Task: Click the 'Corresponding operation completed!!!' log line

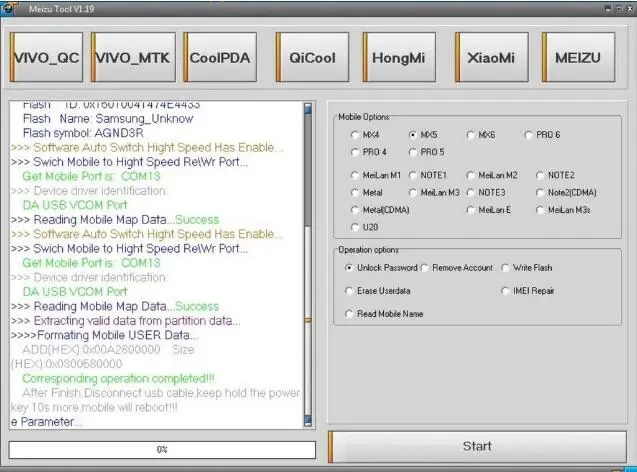Action: coord(118,379)
